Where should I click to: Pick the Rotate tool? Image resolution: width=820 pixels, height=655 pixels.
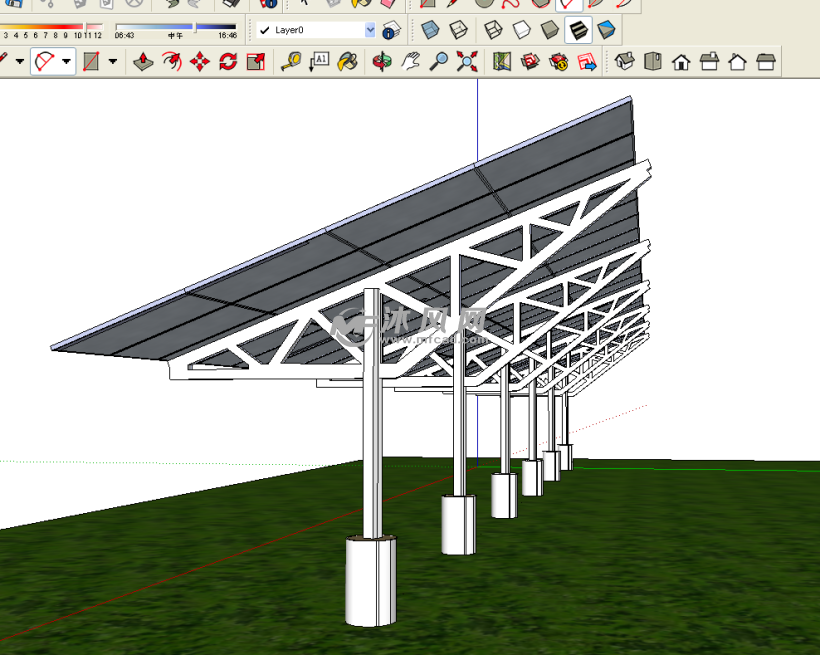coord(228,62)
